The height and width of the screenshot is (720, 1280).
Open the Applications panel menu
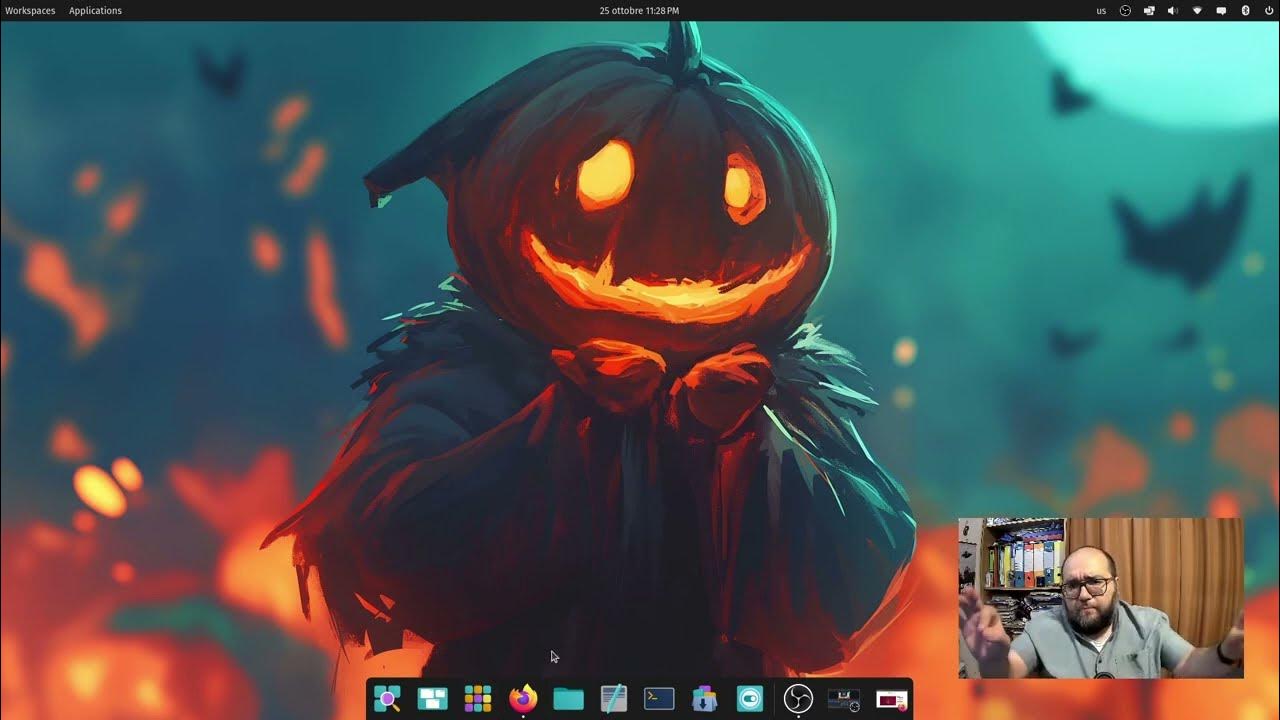pyautogui.click(x=95, y=10)
